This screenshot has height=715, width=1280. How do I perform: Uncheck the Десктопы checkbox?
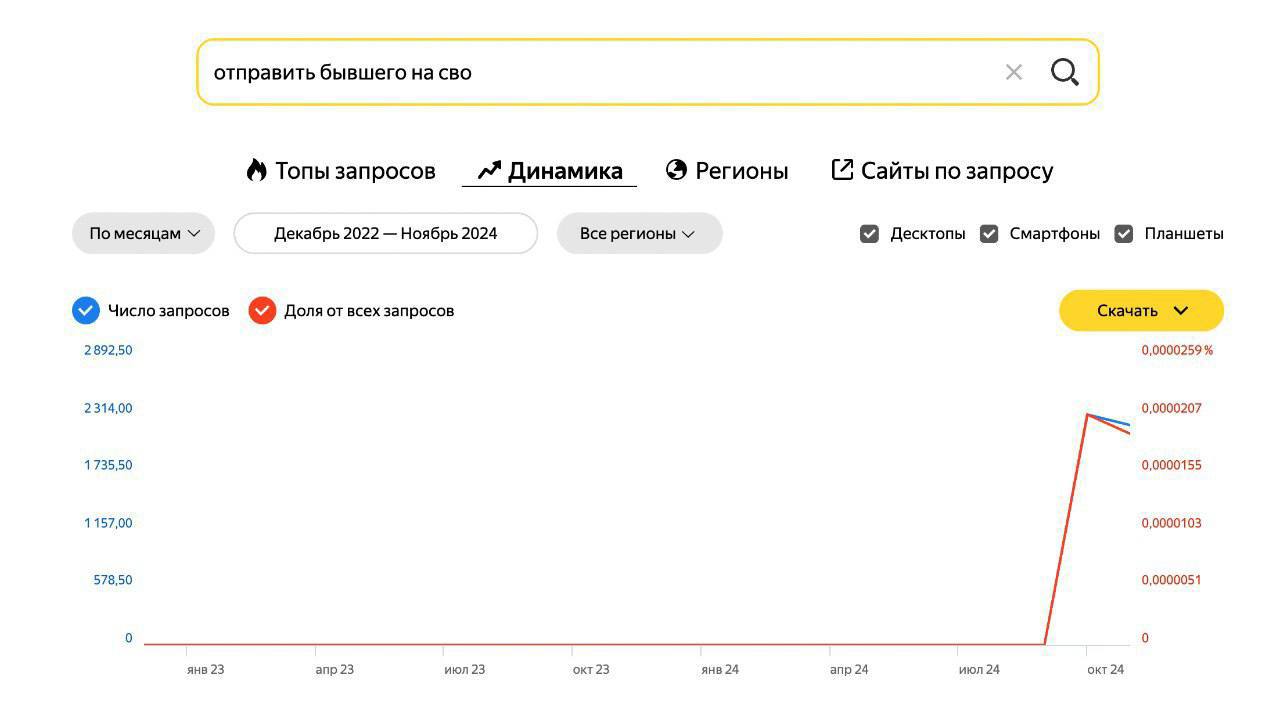click(x=869, y=234)
